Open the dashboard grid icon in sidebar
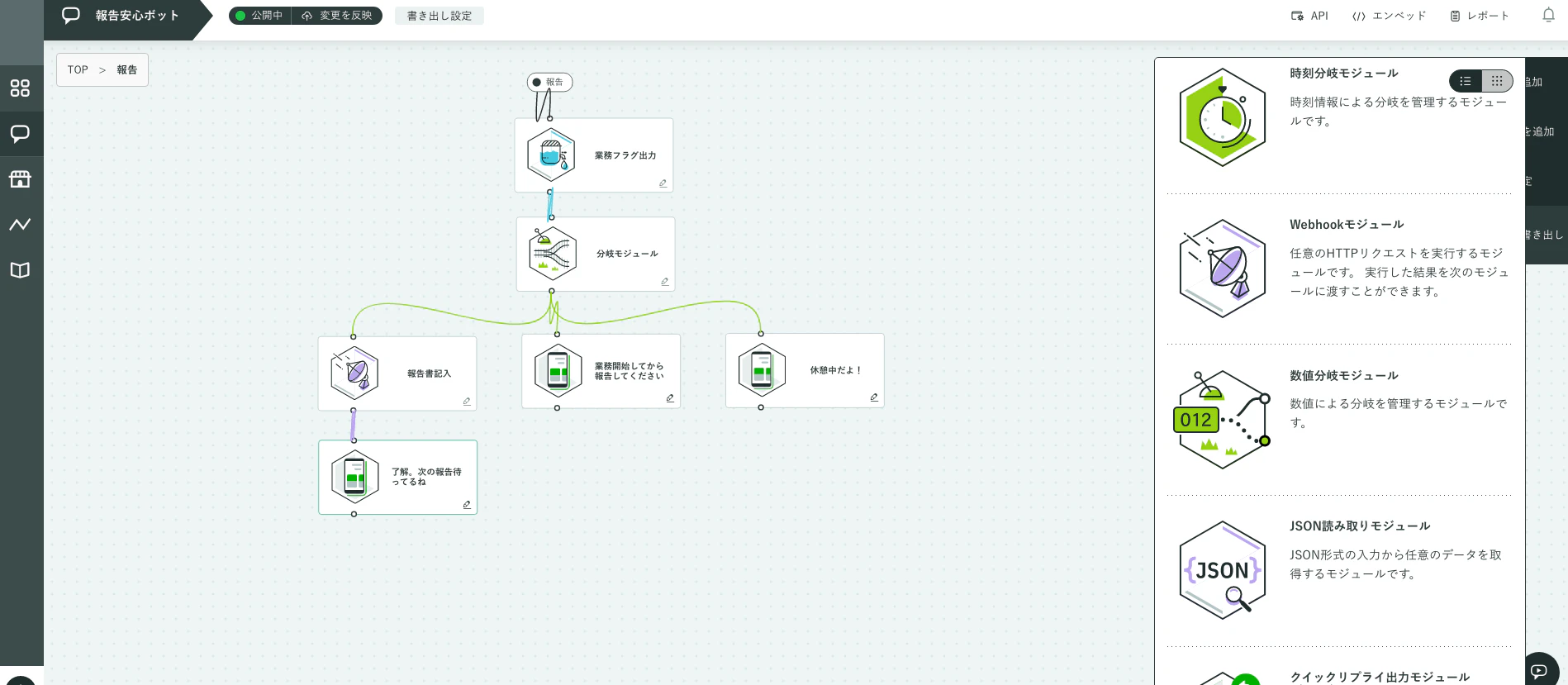1568x685 pixels. (20, 88)
